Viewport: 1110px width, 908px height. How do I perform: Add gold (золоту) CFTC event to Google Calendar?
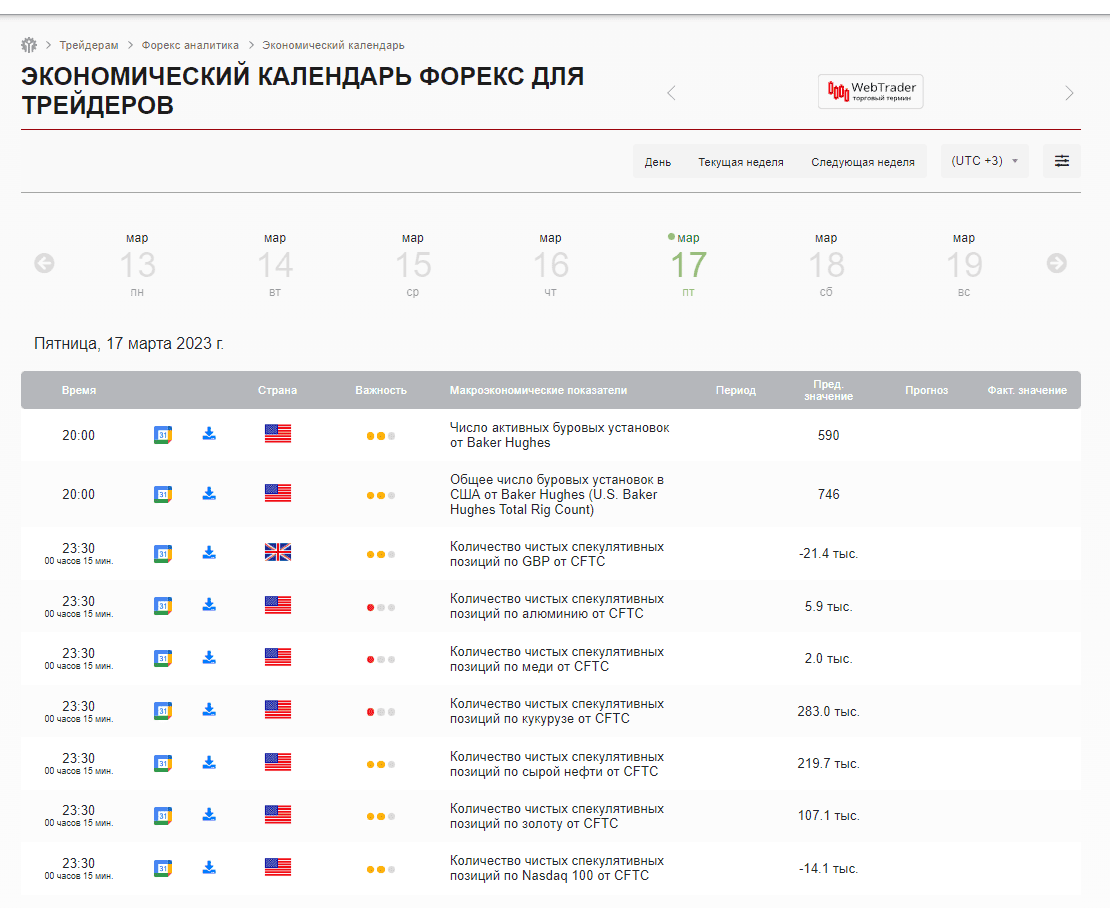point(163,815)
